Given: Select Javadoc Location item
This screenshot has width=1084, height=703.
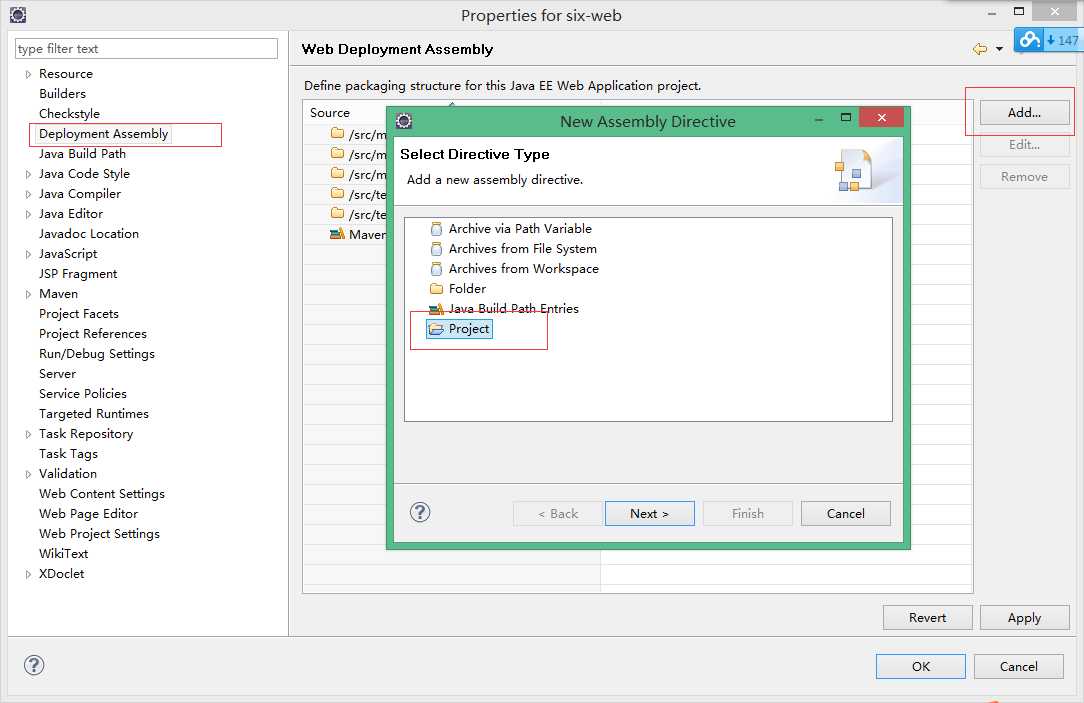Looking at the screenshot, I should 88,234.
